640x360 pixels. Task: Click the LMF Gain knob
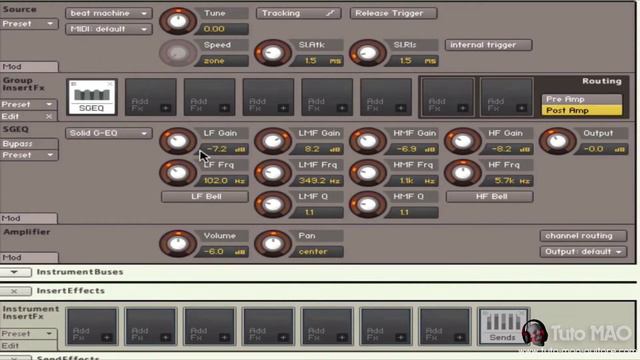[x=273, y=141]
